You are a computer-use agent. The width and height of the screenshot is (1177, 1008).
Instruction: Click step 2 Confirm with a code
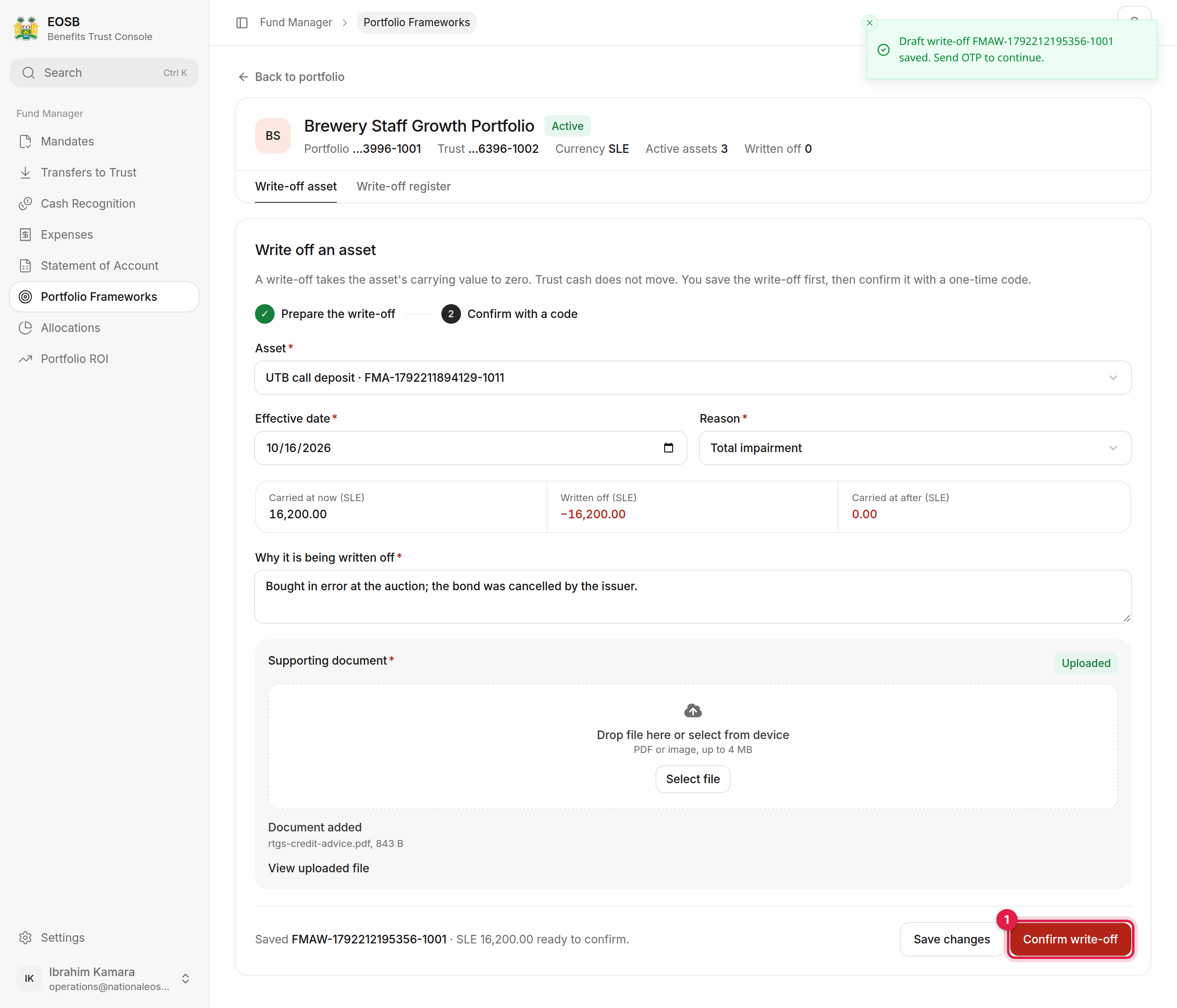[x=510, y=314]
